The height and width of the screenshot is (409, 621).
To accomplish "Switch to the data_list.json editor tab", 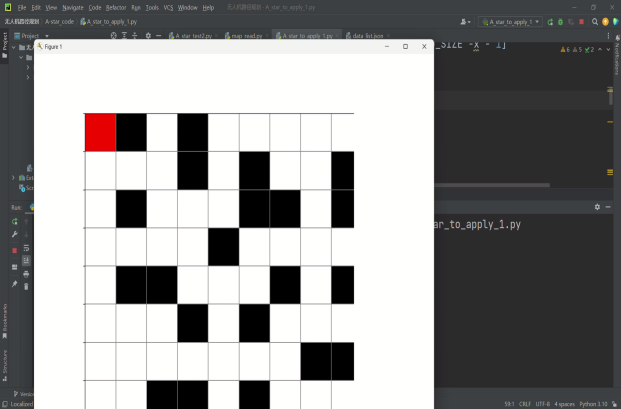I will click(x=371, y=36).
